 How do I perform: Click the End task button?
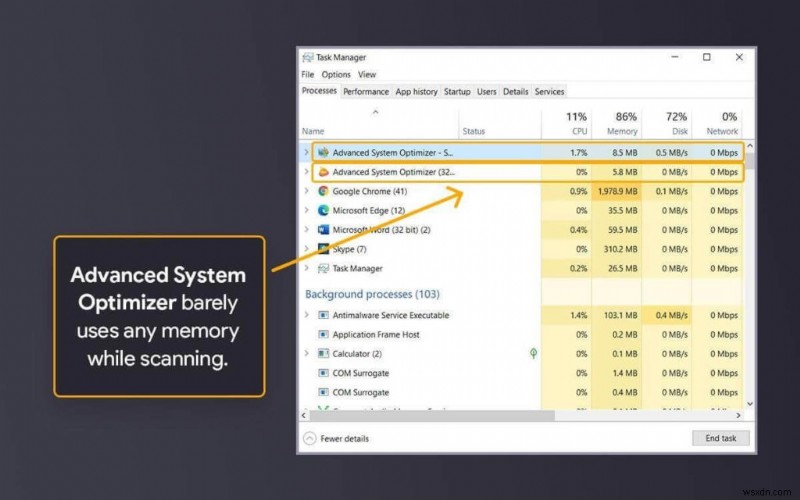coord(720,438)
